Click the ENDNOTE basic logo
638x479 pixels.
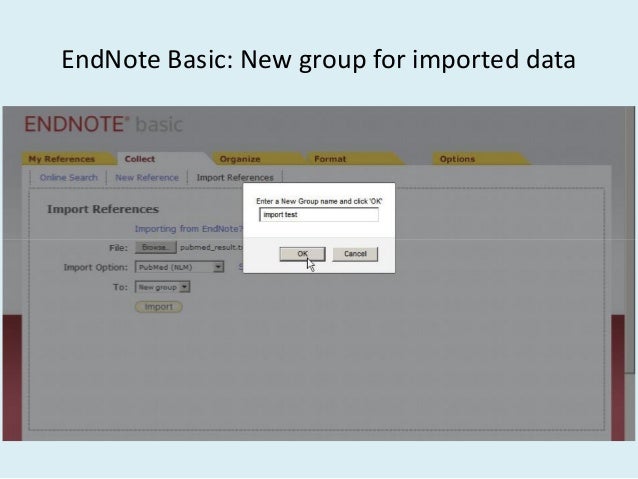(x=104, y=124)
